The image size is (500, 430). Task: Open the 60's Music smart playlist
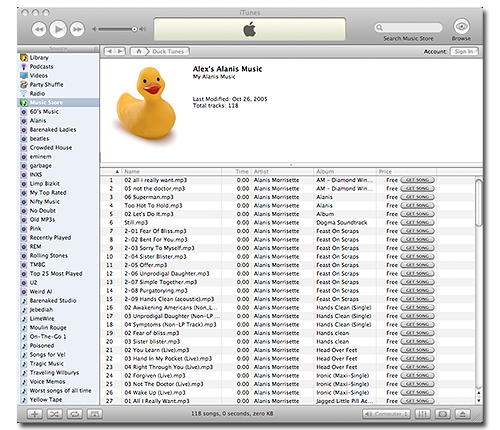click(x=58, y=112)
